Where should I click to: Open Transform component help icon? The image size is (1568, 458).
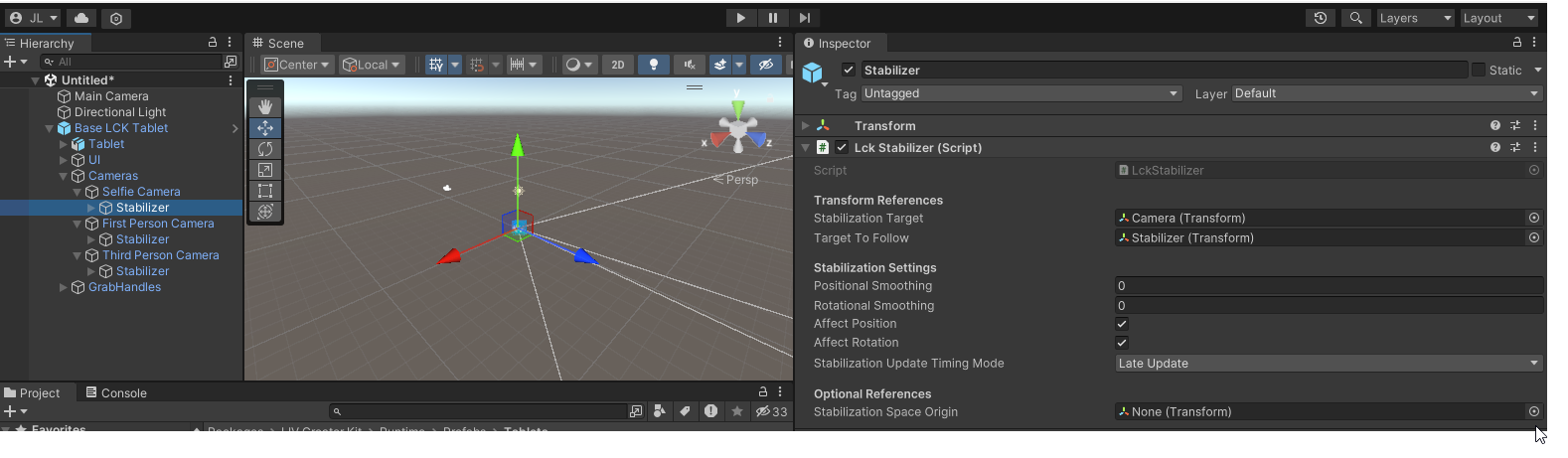tap(1495, 125)
